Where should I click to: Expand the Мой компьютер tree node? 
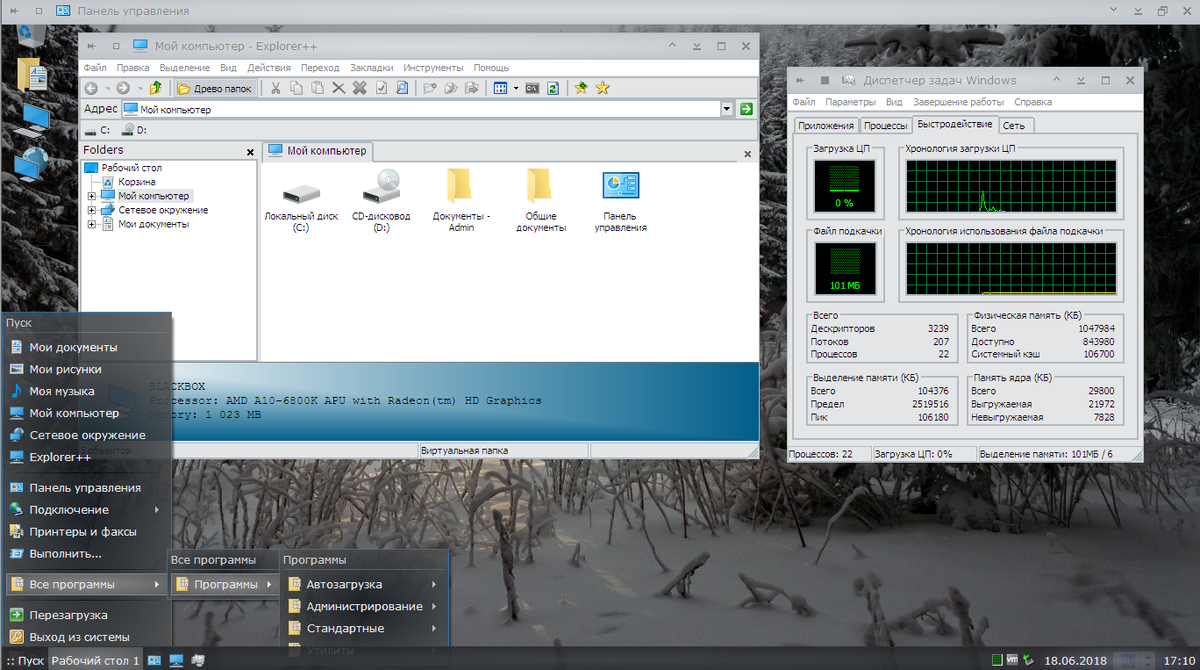click(92, 196)
